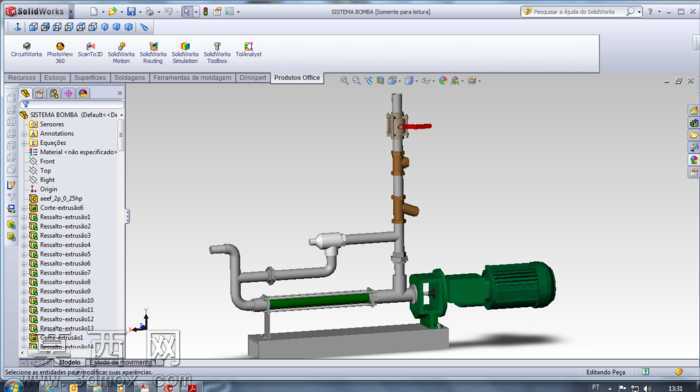Image resolution: width=700 pixels, height=392 pixels.
Task: Click the Windows Start button
Action: [13, 387]
